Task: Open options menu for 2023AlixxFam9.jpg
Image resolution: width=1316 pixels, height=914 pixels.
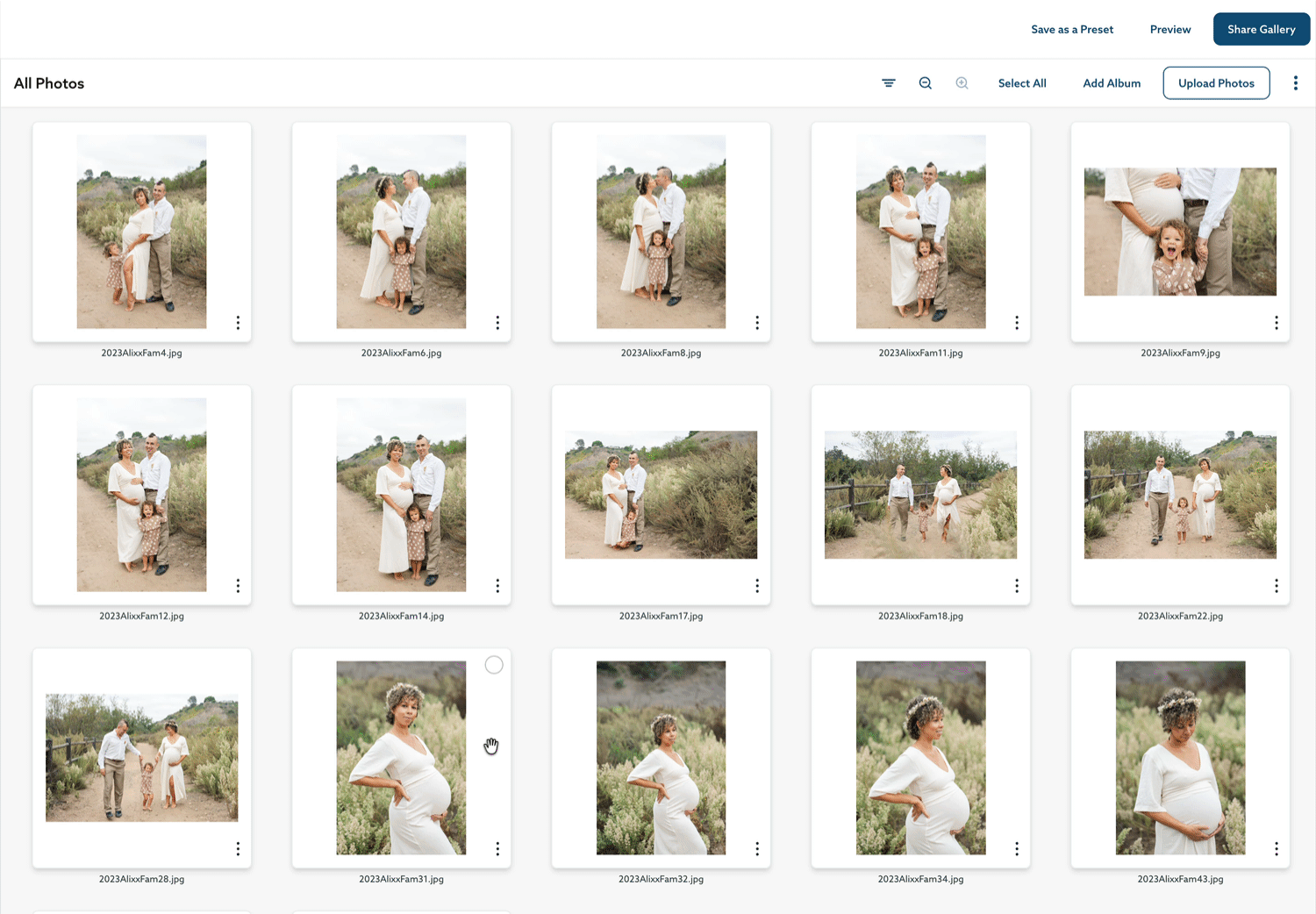Action: pos(1276,323)
